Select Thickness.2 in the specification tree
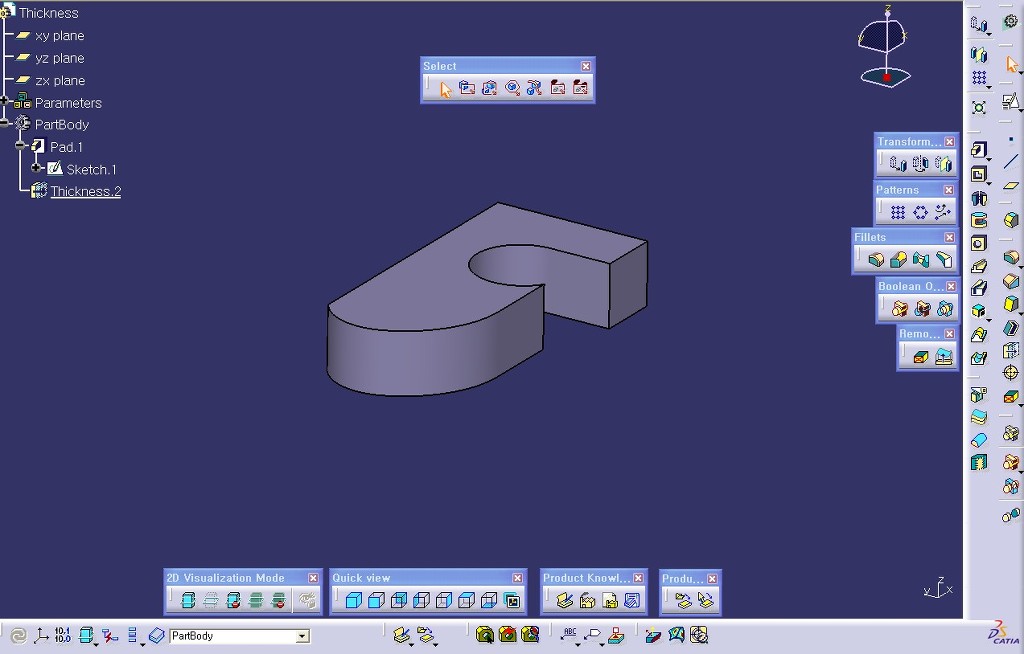Viewport: 1024px width, 654px height. click(85, 191)
